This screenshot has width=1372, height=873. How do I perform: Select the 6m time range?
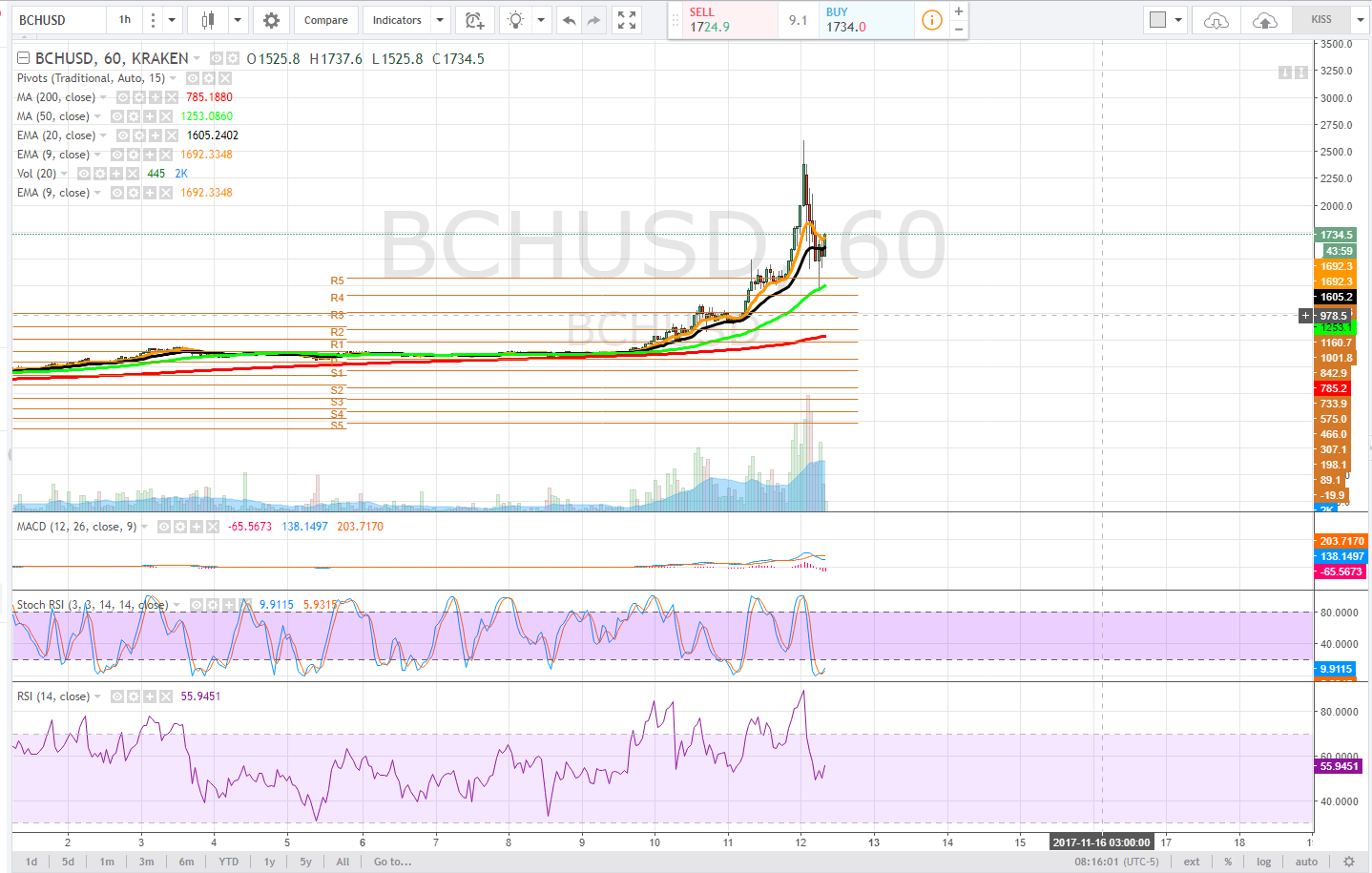click(186, 862)
